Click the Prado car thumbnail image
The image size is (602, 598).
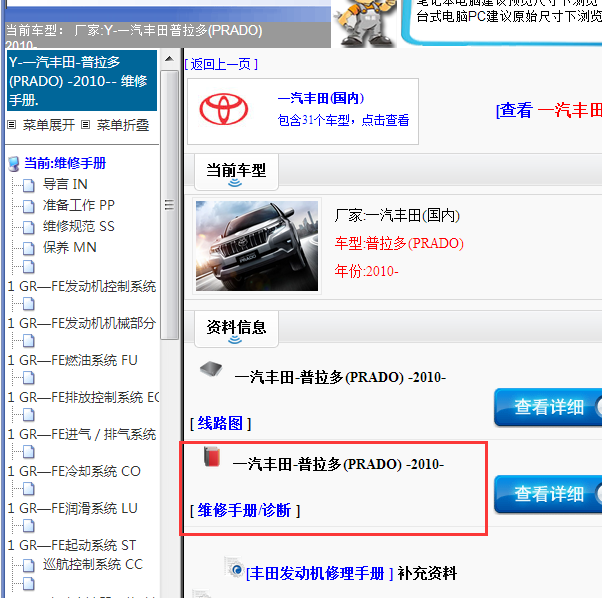(257, 246)
